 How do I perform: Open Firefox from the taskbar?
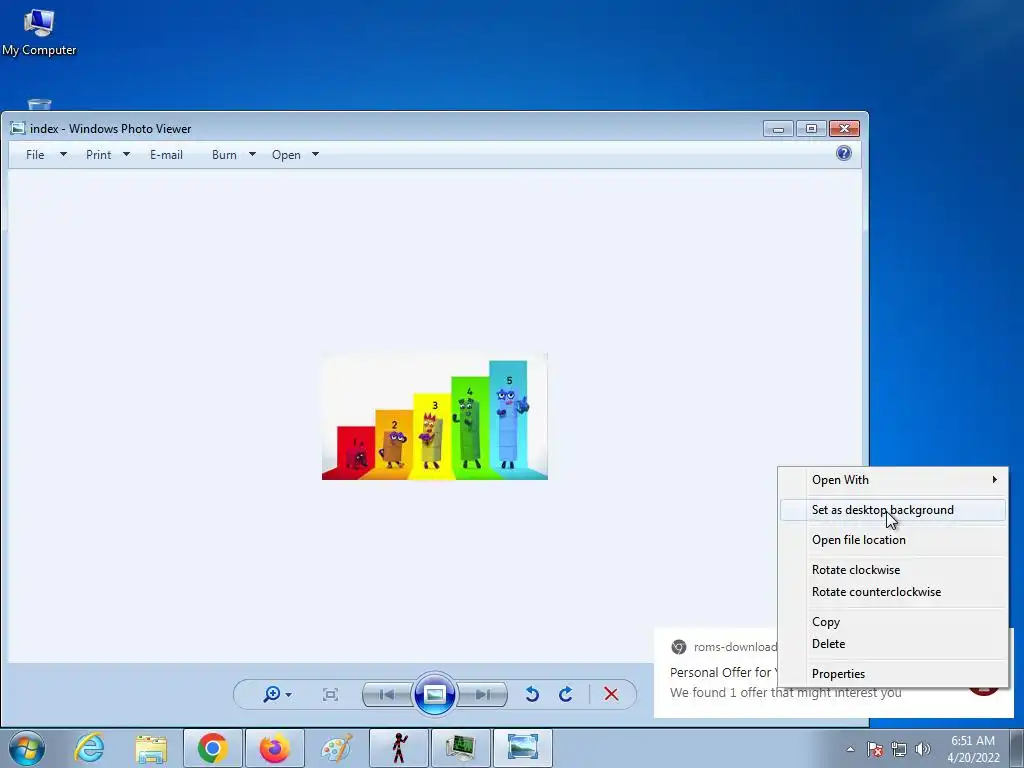[x=274, y=748]
